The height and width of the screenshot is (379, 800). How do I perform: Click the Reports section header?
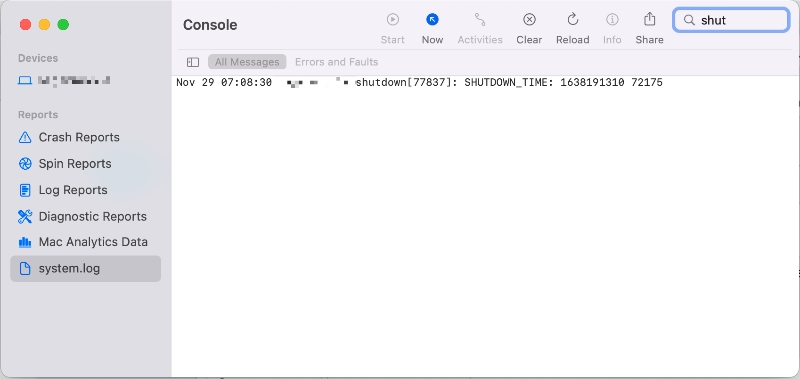pyautogui.click(x=38, y=115)
